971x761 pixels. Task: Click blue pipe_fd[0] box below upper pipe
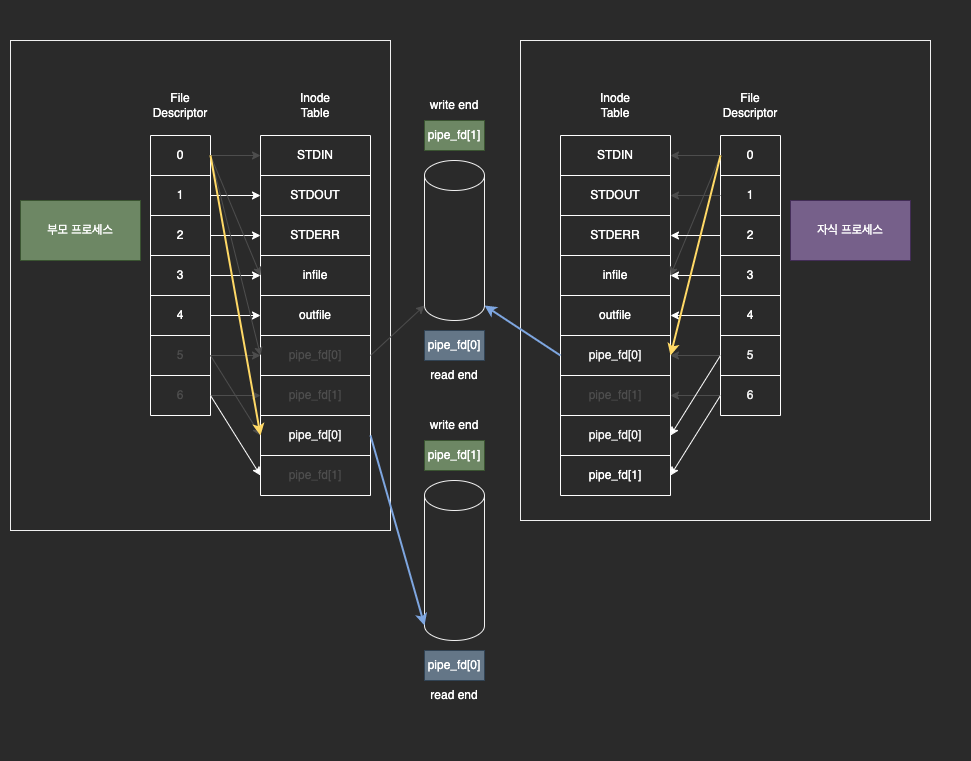[454, 345]
